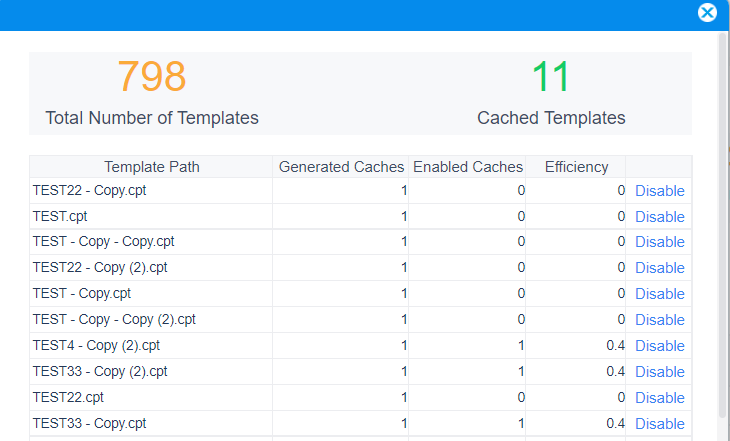Select the TEST - Copy - Copy (2).cpt path
Screen dimensions: 730x441
114,320
